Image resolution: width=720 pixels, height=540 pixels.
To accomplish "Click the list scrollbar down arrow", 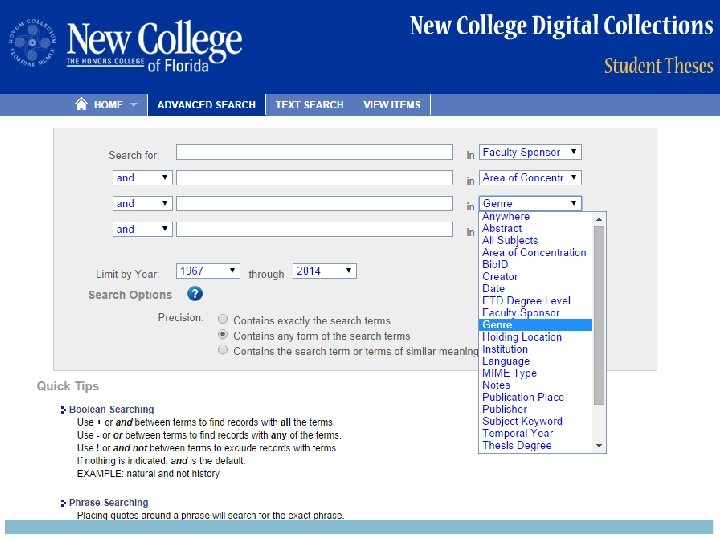I will point(599,445).
